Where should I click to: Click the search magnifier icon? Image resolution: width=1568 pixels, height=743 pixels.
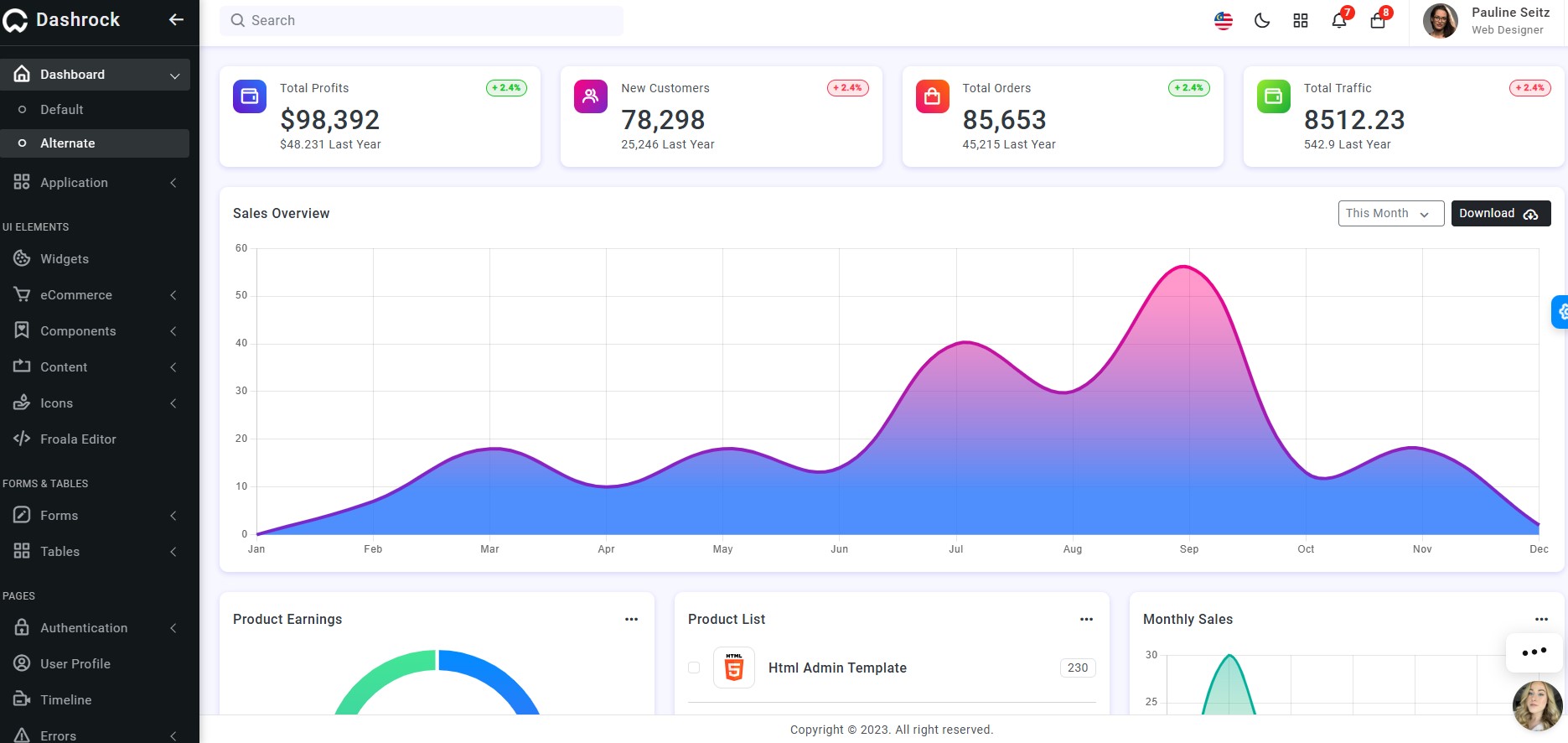[238, 20]
